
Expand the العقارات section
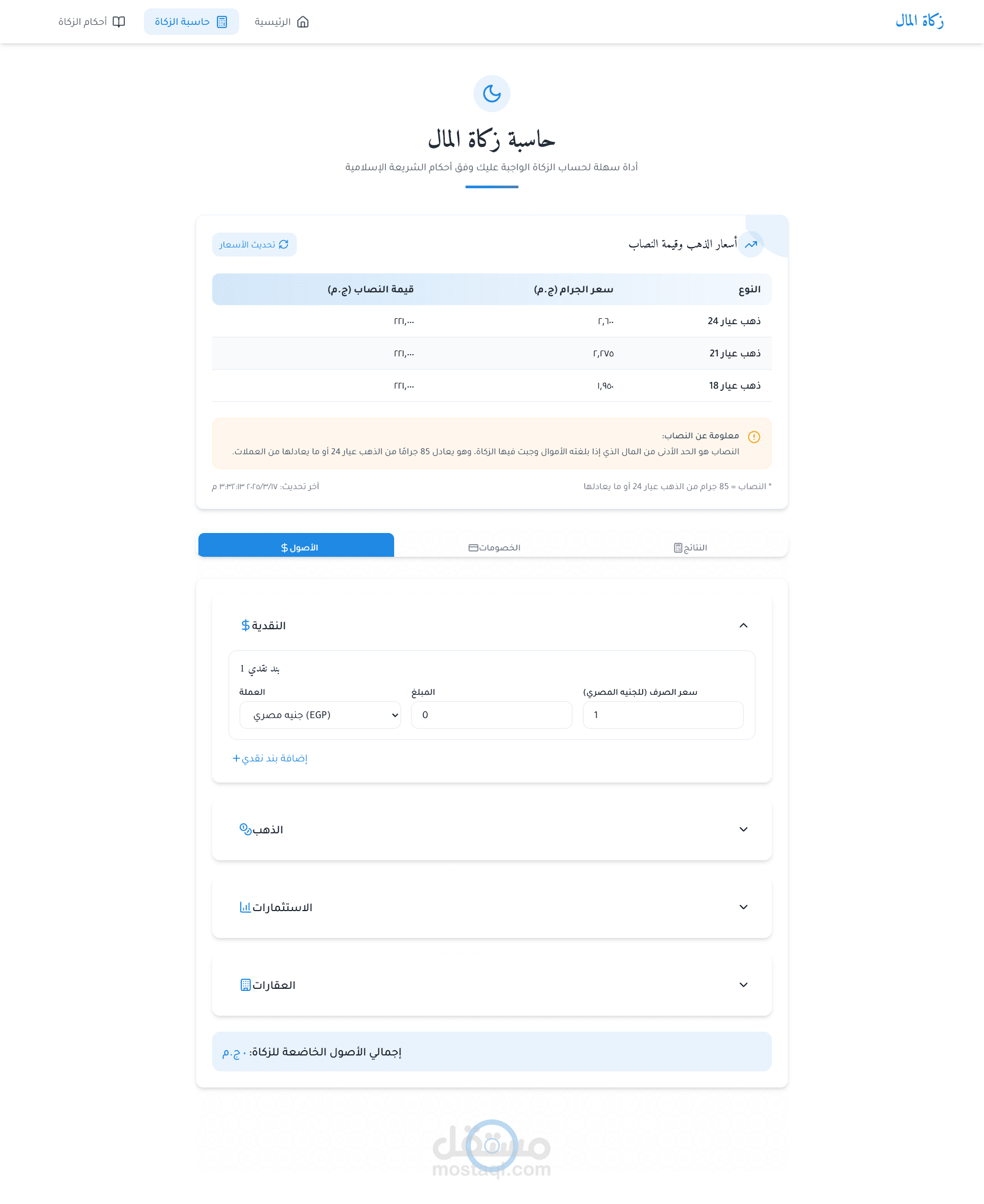(743, 984)
